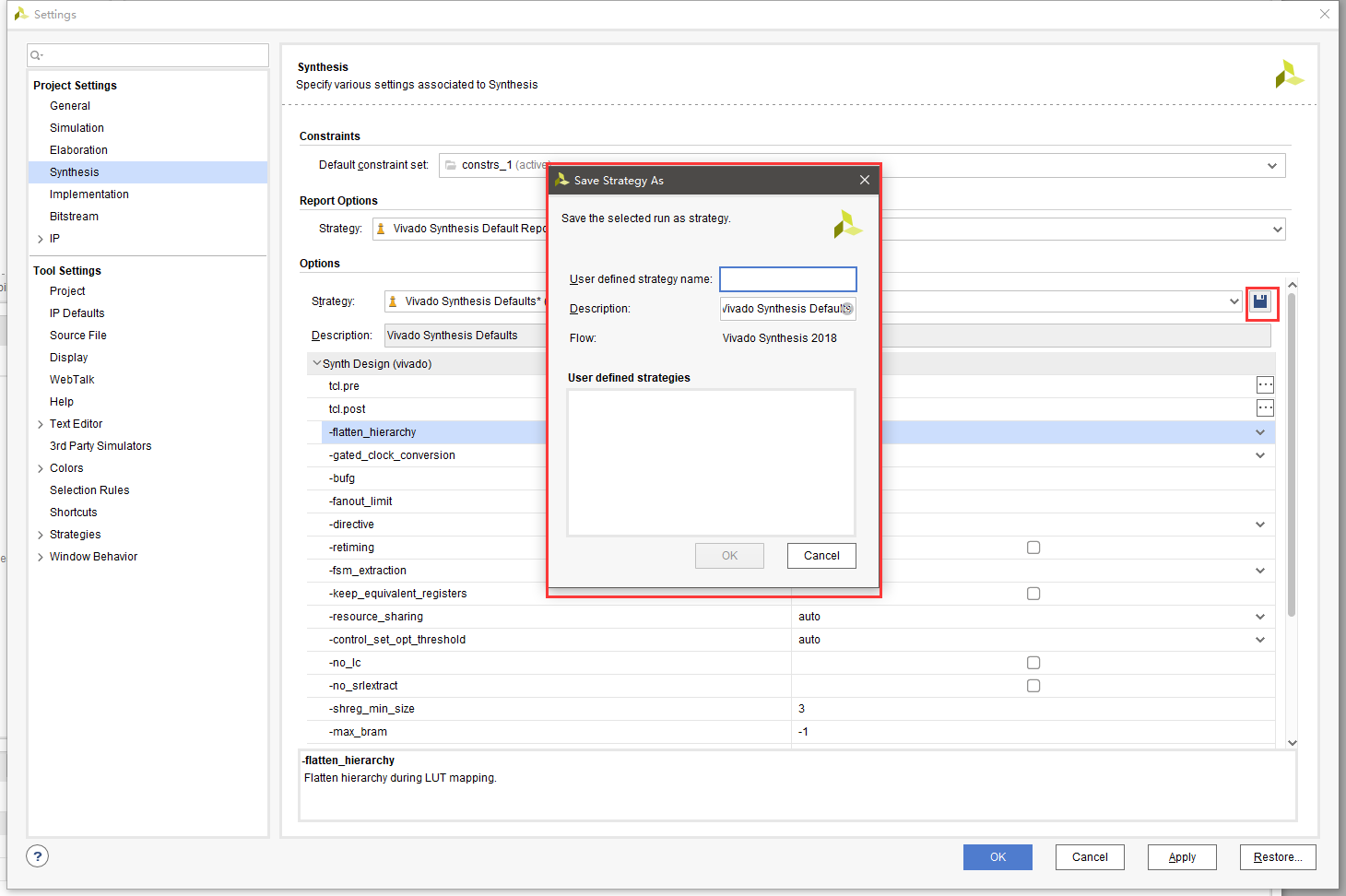The image size is (1346, 896).
Task: Select Display under Tool Settings
Action: (69, 358)
